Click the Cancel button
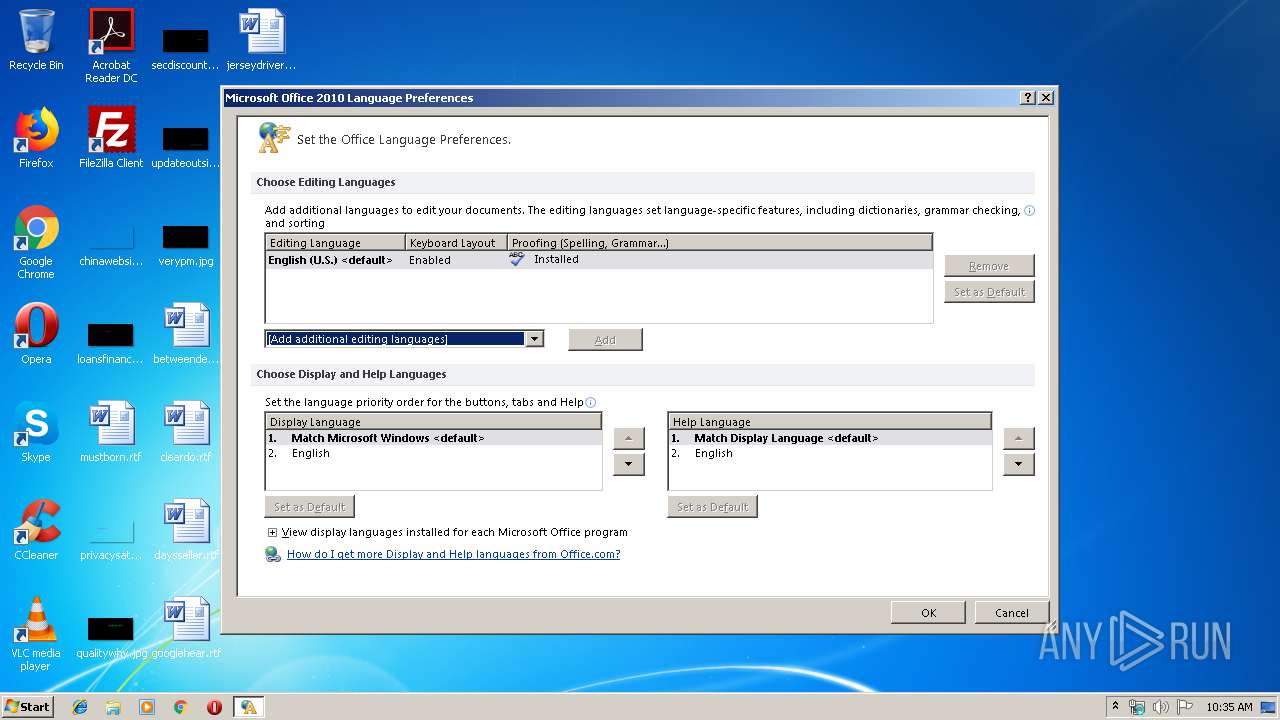The height and width of the screenshot is (720, 1280). 1011,613
